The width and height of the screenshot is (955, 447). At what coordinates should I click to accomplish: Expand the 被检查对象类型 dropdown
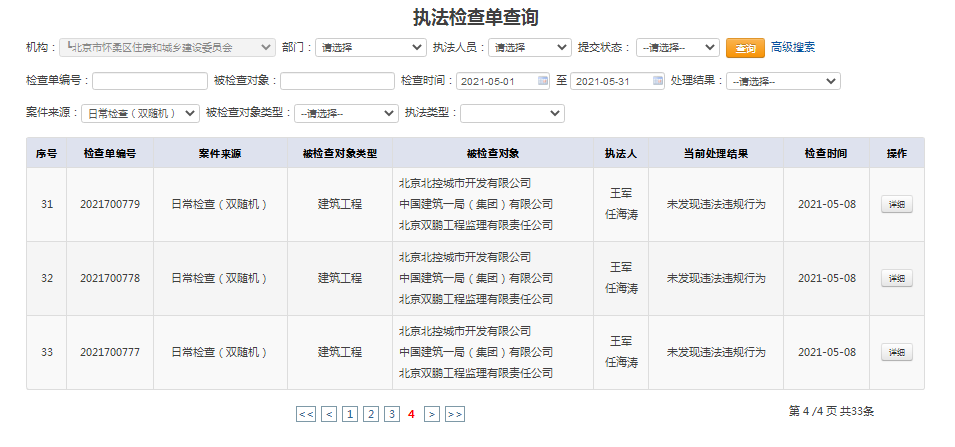(x=347, y=113)
